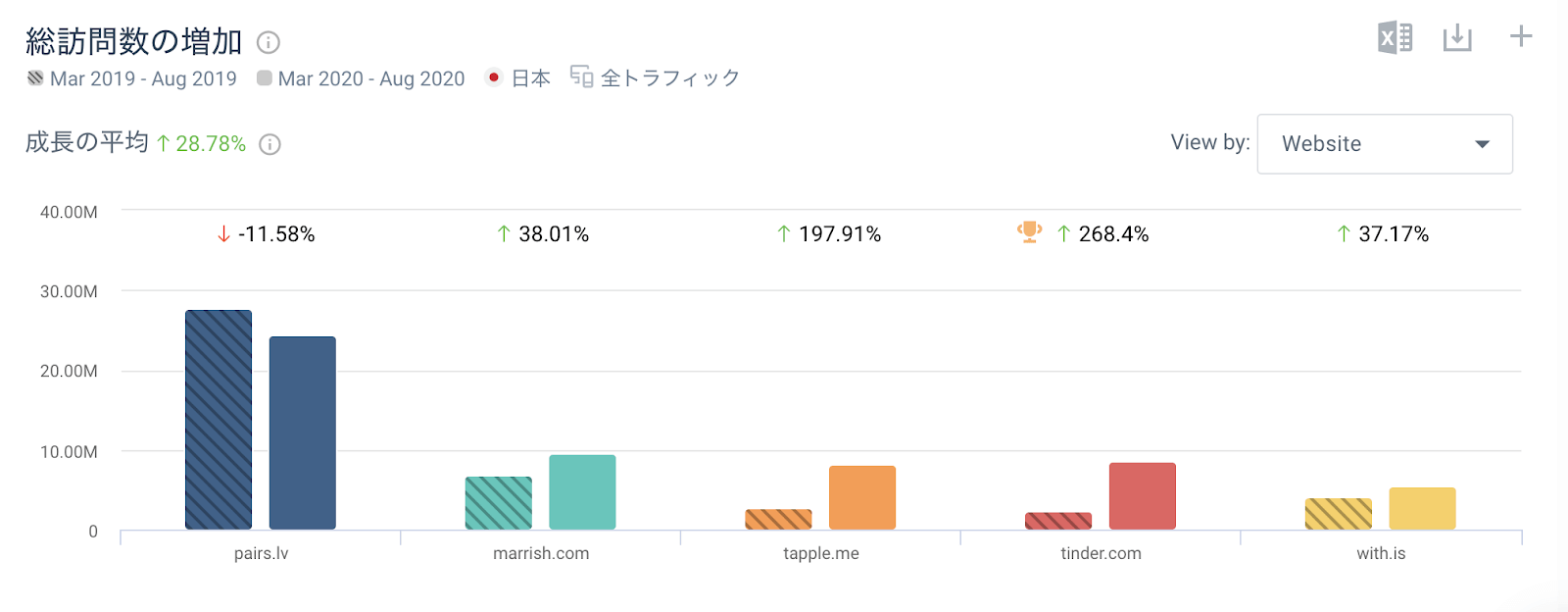This screenshot has height=612, width=1568.
Task: Select the tinder.com axis label
Action: point(1101,553)
